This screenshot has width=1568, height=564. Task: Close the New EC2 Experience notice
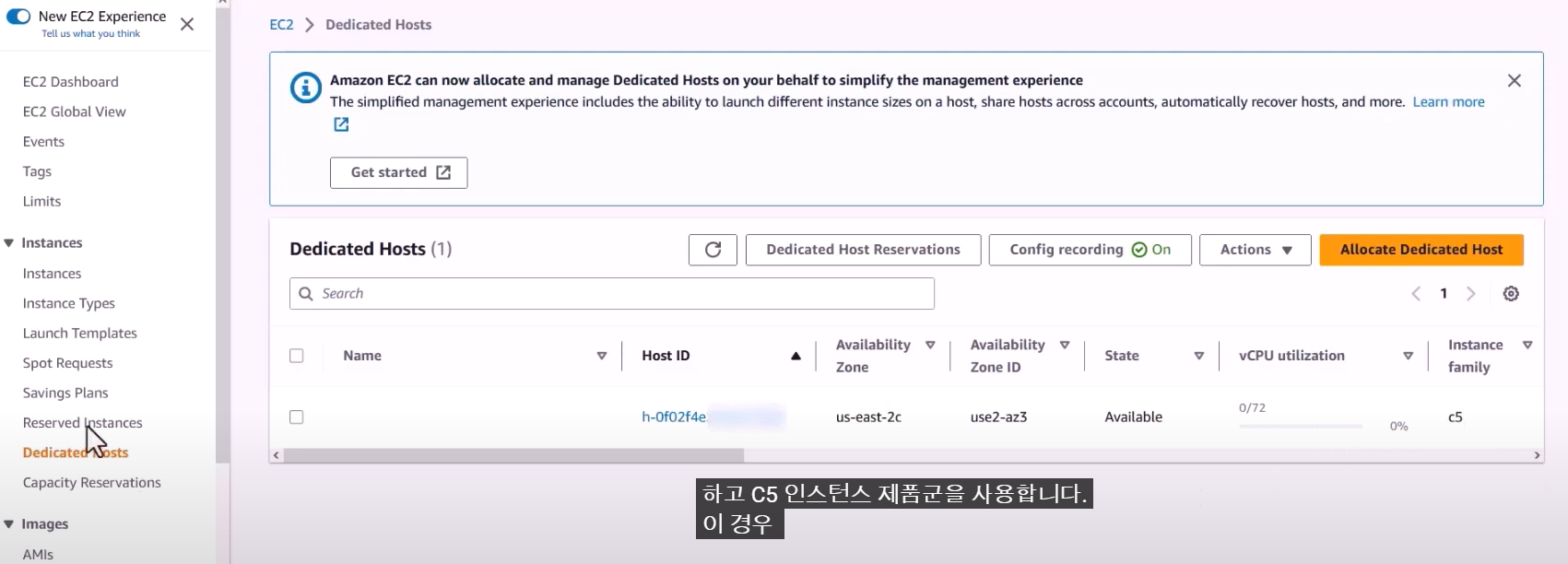(187, 24)
